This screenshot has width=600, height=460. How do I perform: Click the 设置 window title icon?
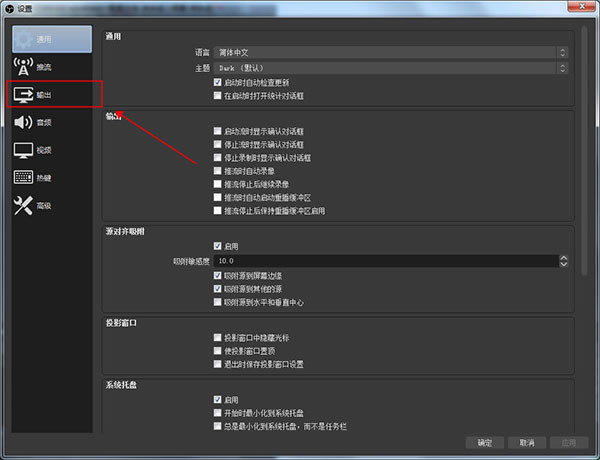pos(8,8)
